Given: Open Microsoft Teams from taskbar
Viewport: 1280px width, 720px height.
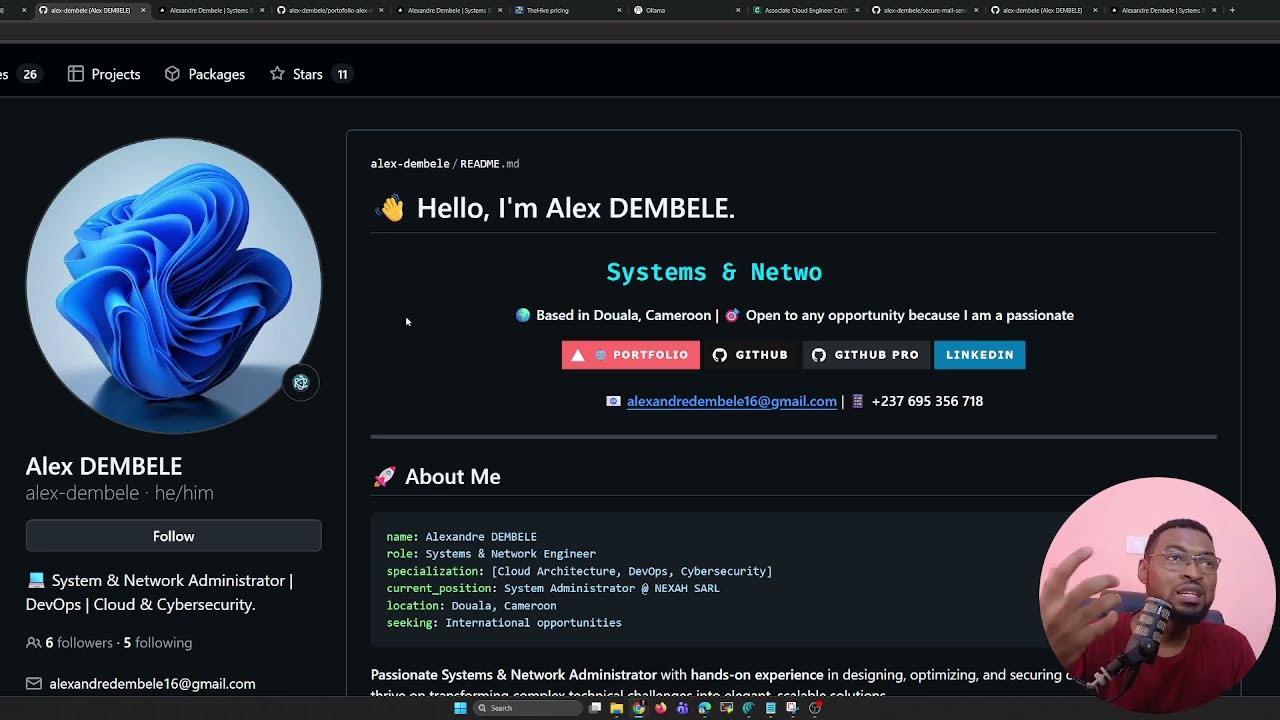Looking at the screenshot, I should pyautogui.click(x=683, y=708).
